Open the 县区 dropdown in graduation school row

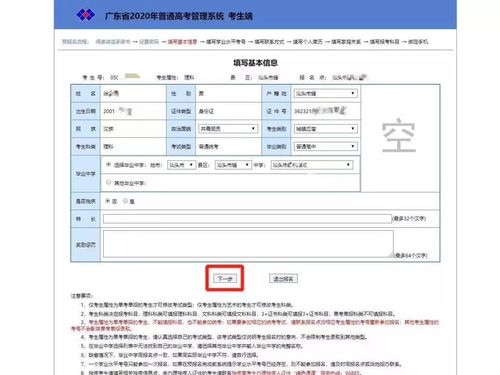[233, 165]
